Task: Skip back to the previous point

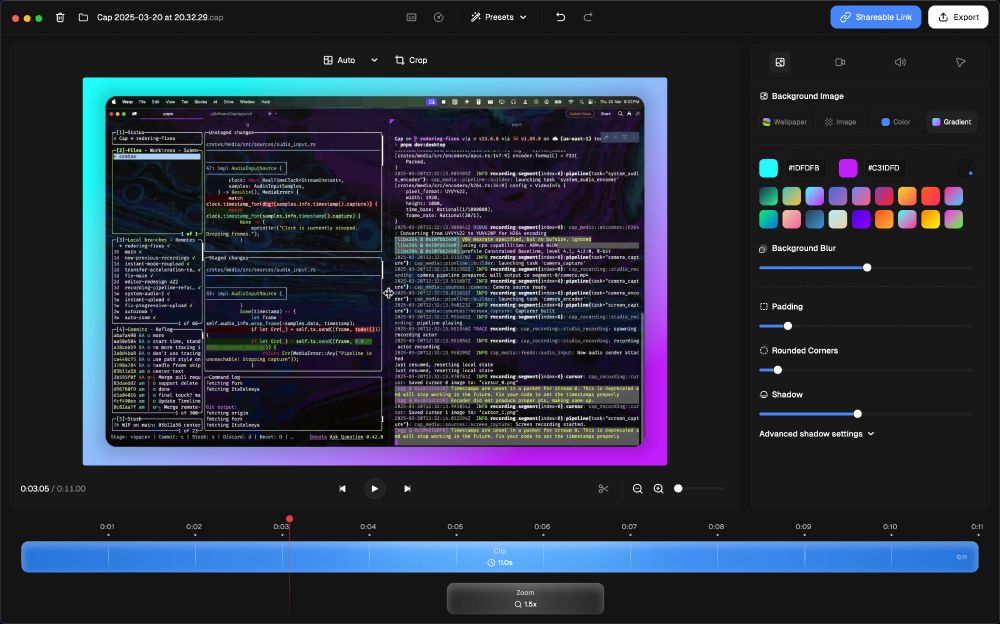Action: pyautogui.click(x=342, y=489)
